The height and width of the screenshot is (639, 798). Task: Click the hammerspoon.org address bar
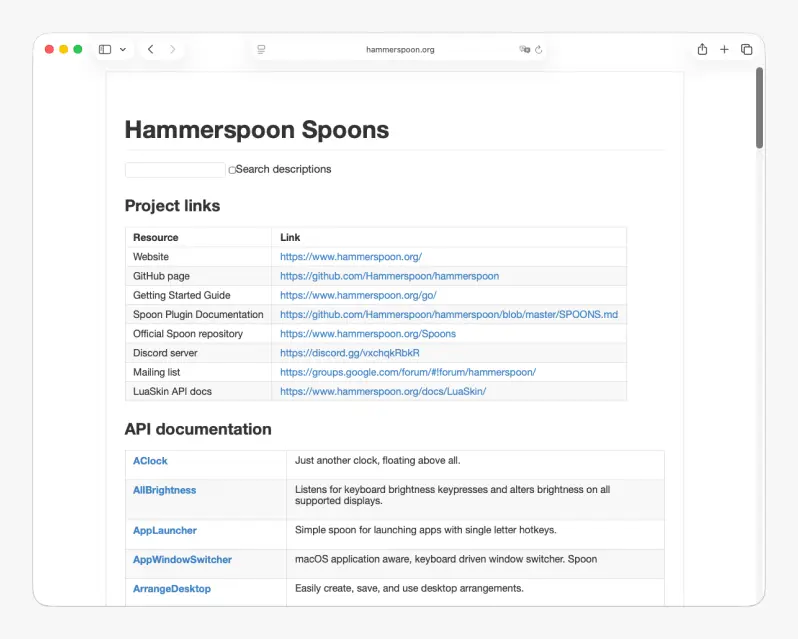coord(400,49)
